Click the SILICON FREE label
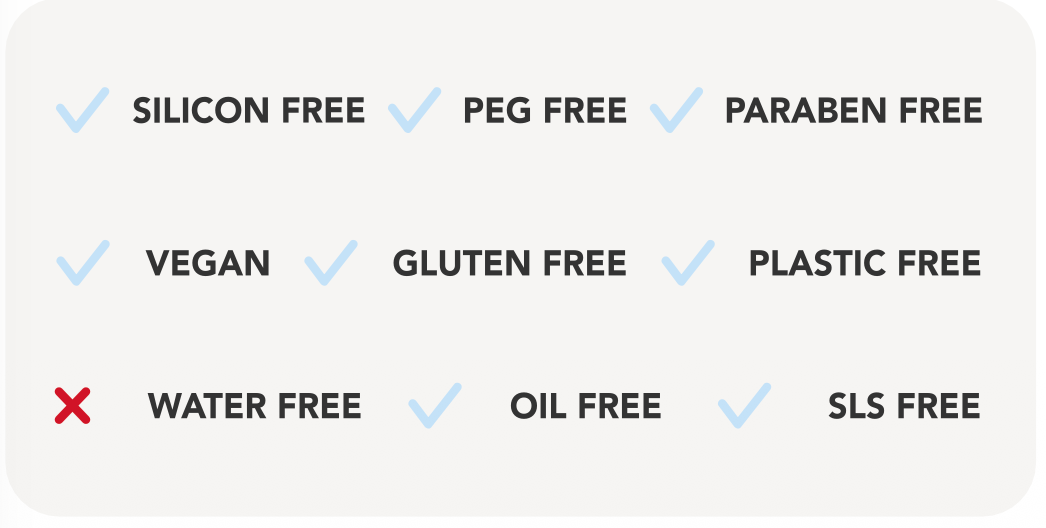 coord(249,111)
